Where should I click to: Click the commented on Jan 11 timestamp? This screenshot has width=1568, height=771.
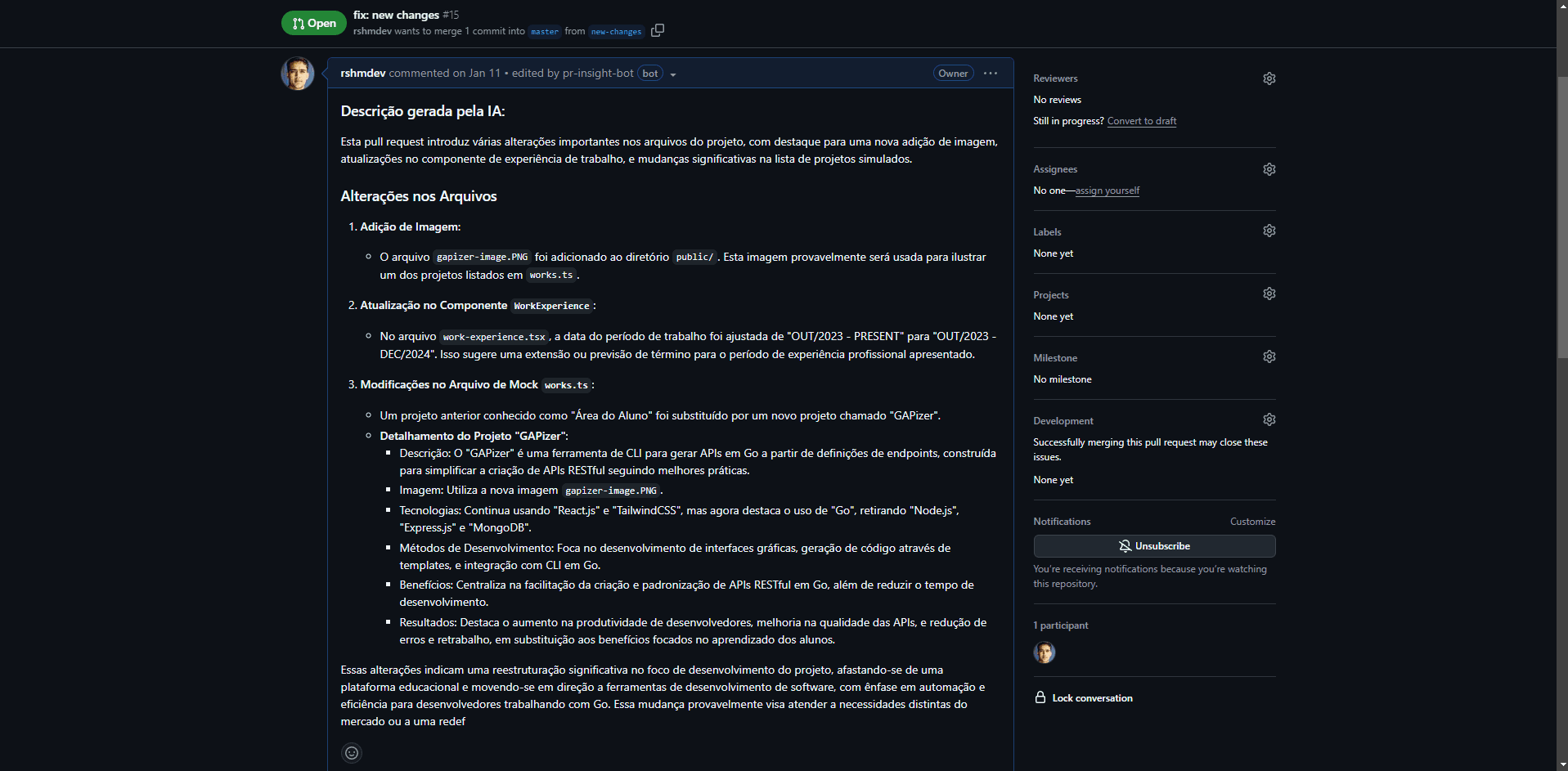(445, 74)
